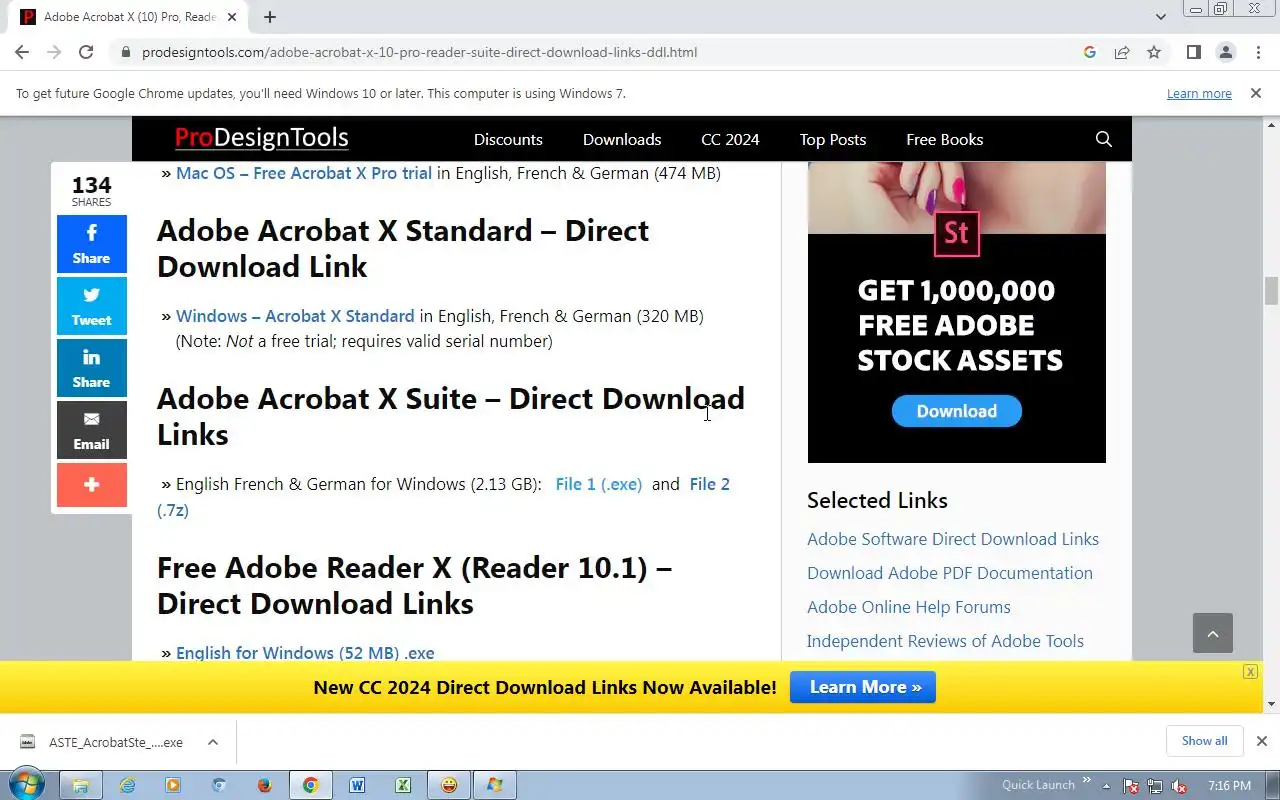Click the ProDesignTools site logo
Screen dimensions: 1280x800
(262, 138)
